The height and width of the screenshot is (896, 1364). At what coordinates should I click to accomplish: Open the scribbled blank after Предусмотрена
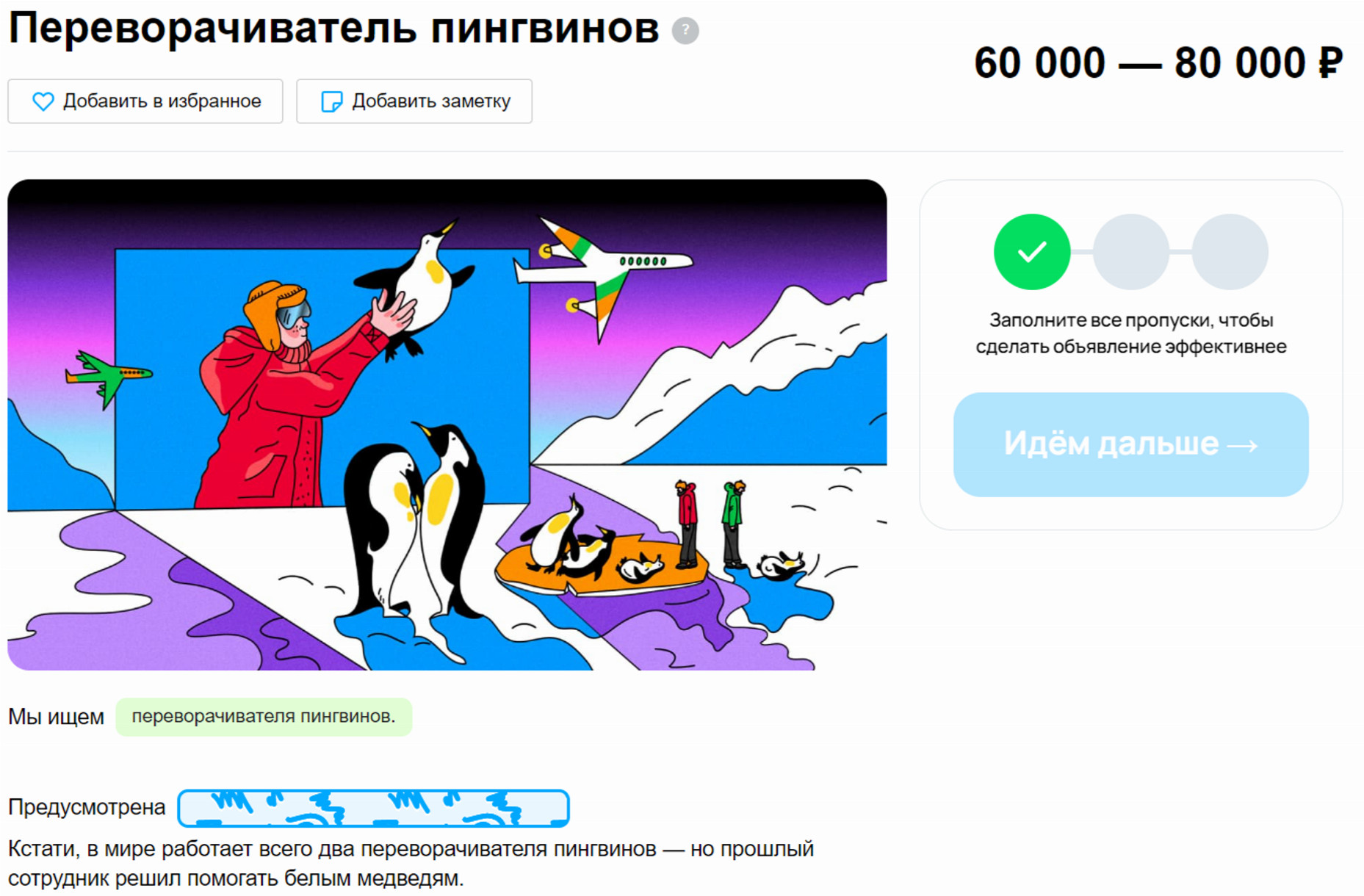[x=373, y=808]
